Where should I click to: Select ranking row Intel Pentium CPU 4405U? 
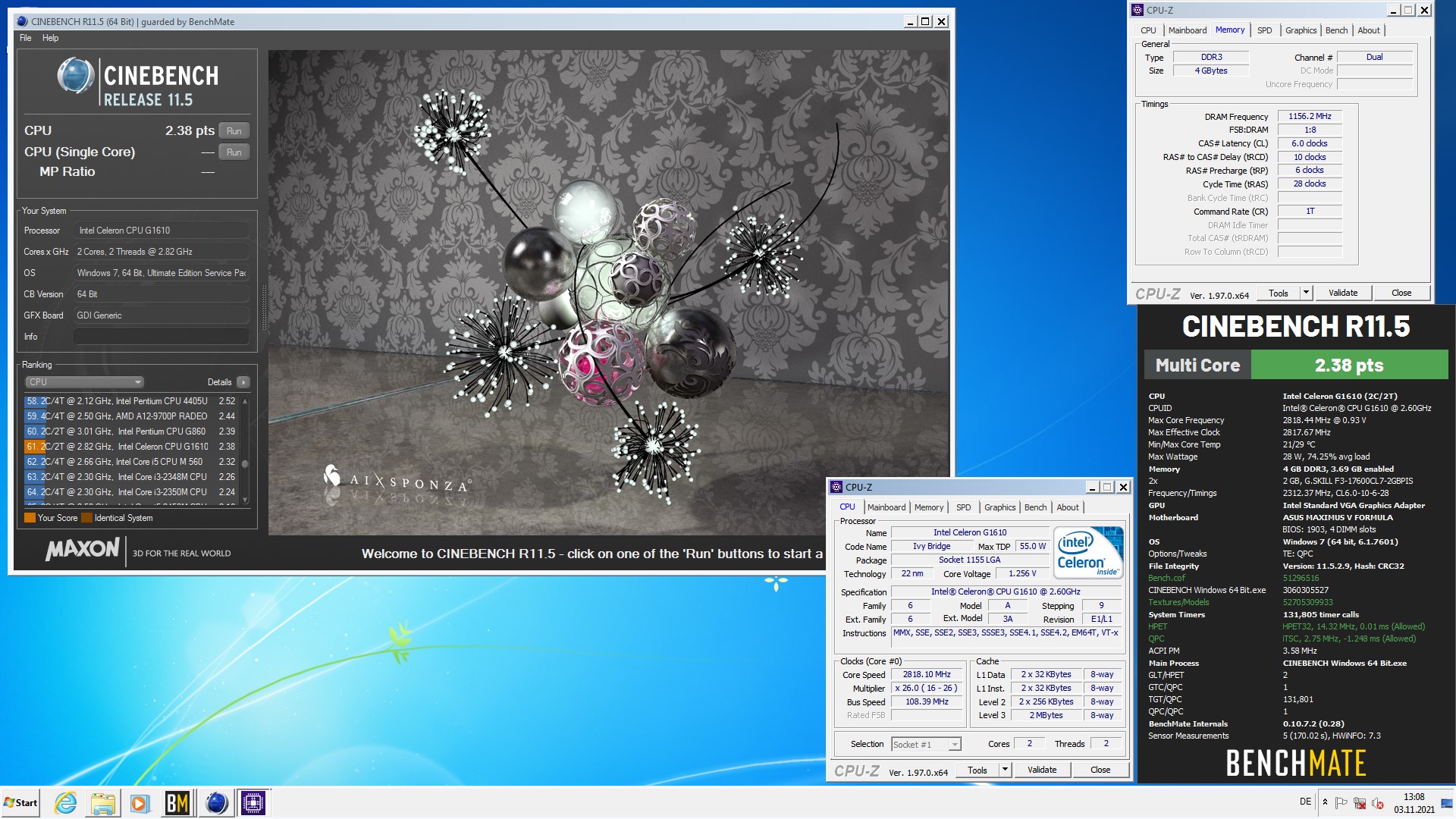click(x=130, y=401)
